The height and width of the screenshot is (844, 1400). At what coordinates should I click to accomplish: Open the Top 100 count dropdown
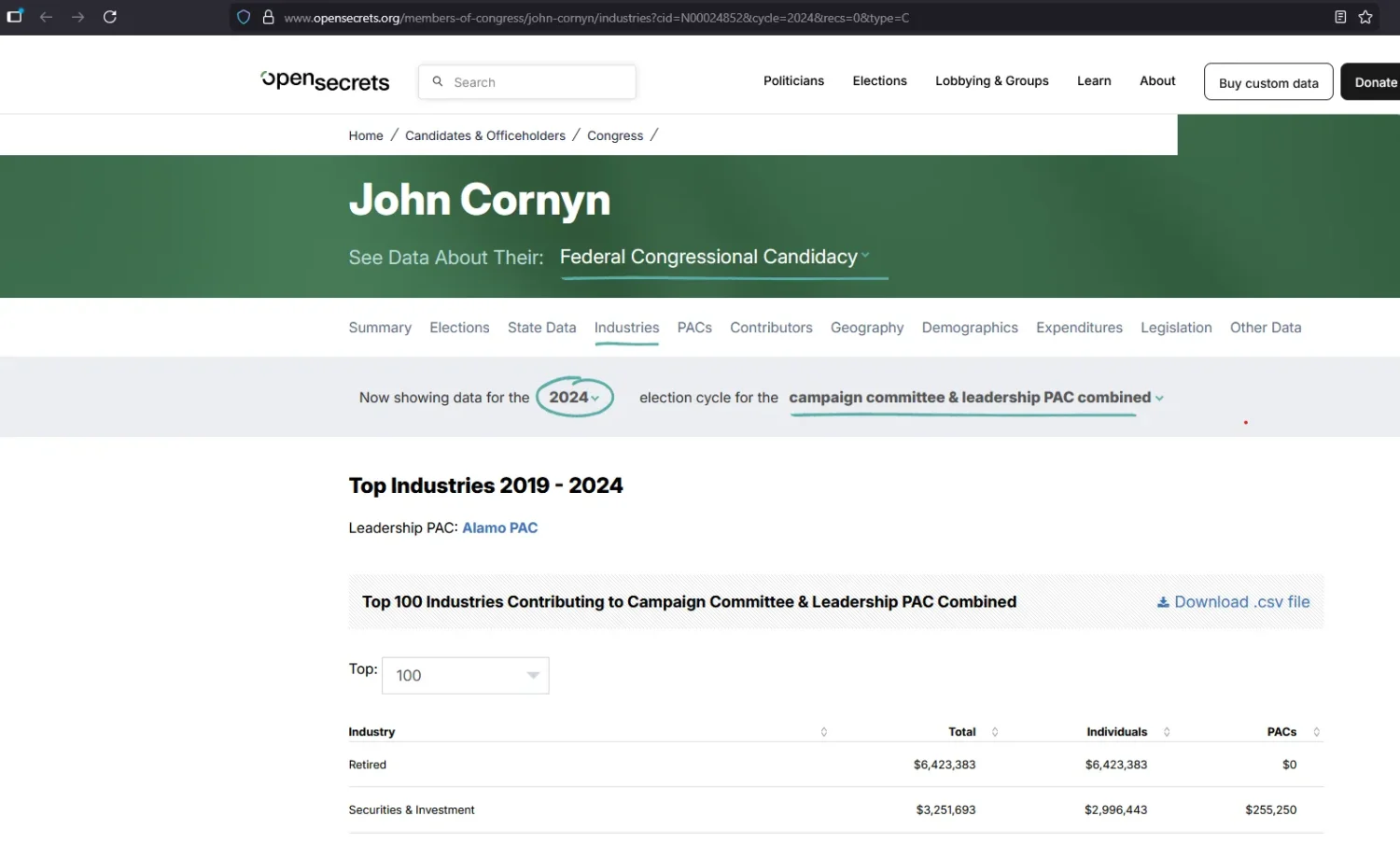(466, 675)
